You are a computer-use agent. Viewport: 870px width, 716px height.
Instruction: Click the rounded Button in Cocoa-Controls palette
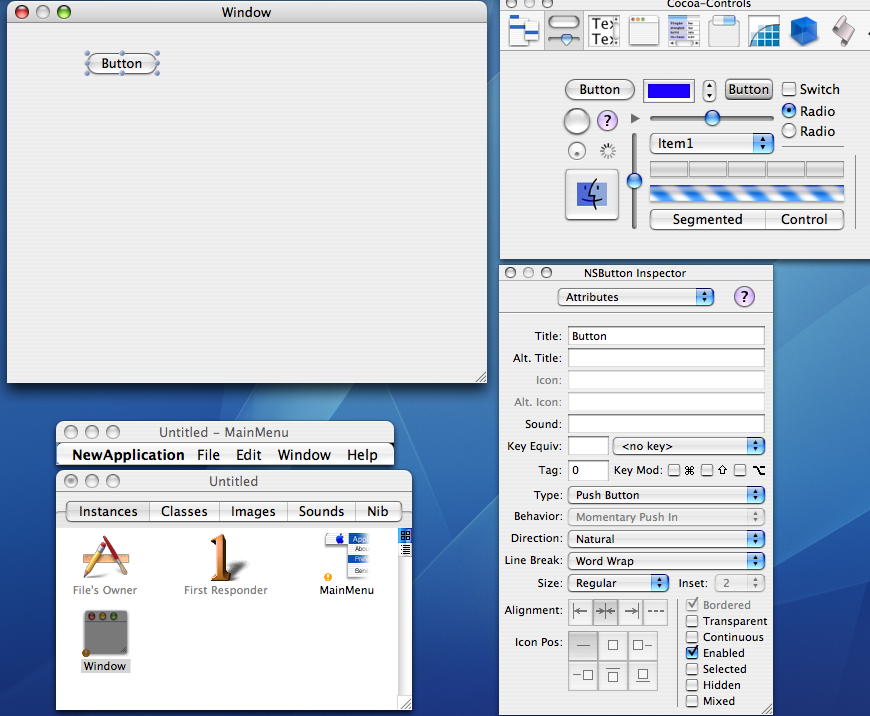[600, 89]
